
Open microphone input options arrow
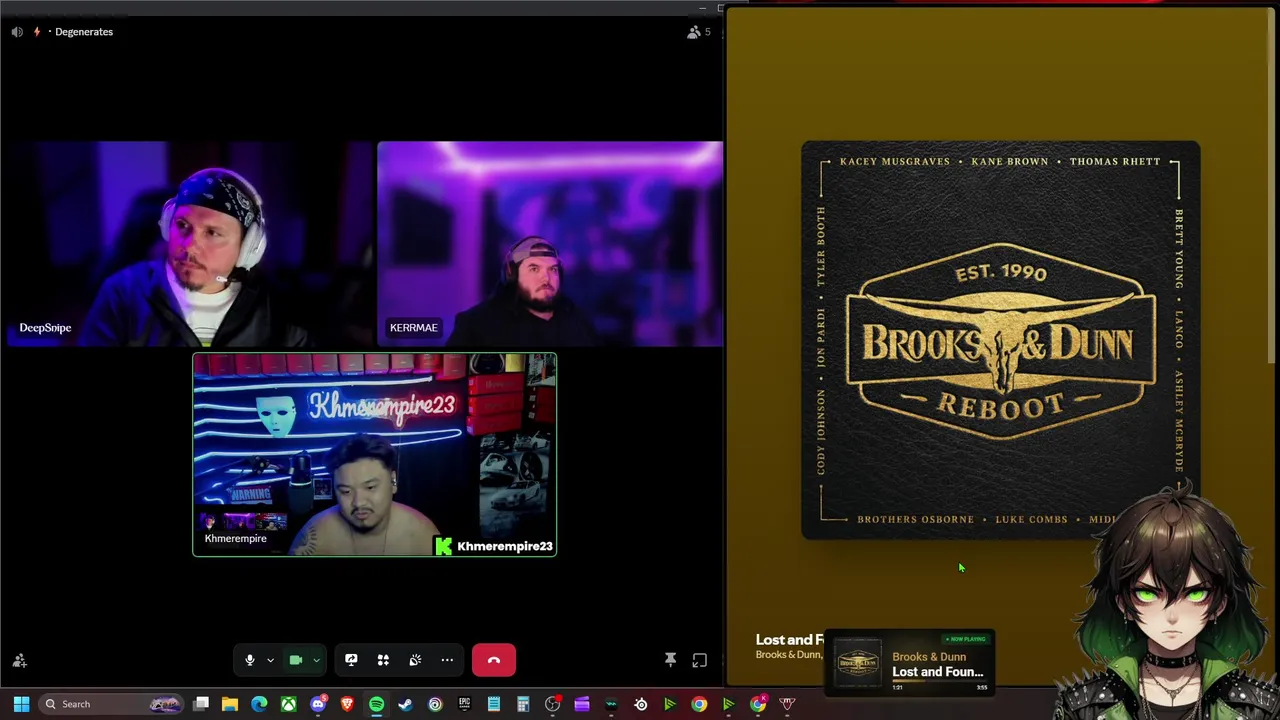270,660
